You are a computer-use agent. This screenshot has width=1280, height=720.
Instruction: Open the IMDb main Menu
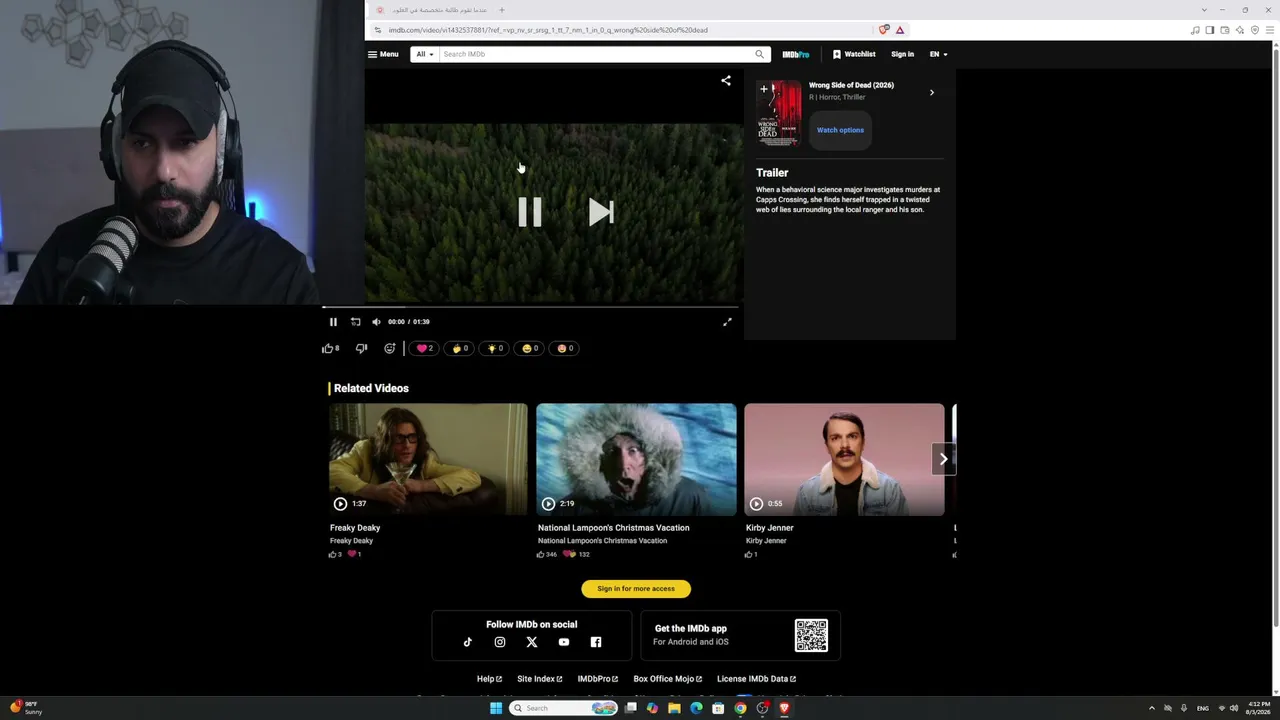pos(383,54)
